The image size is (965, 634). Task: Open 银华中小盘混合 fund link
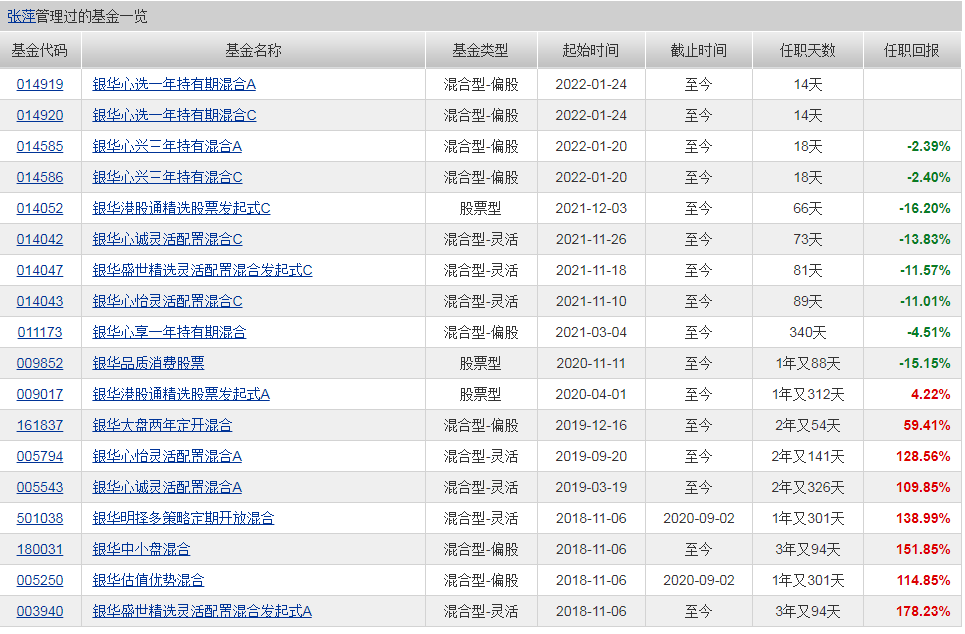click(141, 550)
